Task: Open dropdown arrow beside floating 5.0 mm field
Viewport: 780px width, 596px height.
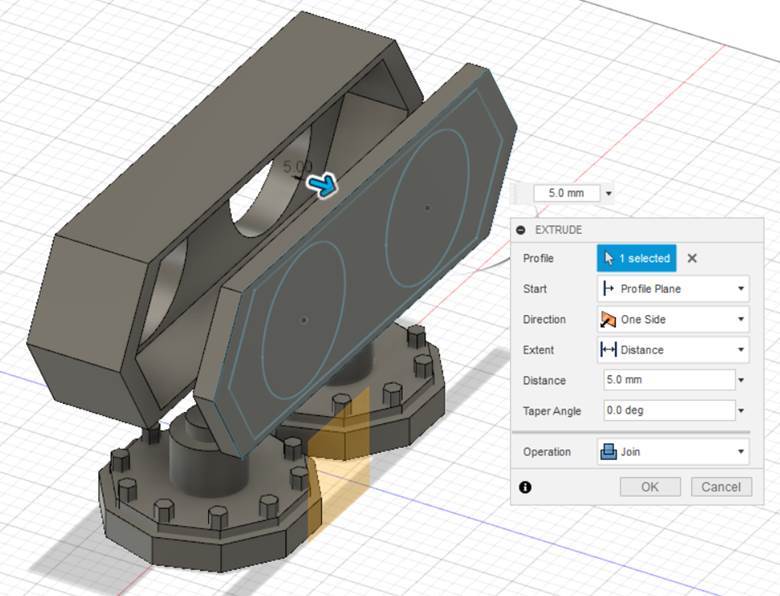Action: [x=608, y=193]
